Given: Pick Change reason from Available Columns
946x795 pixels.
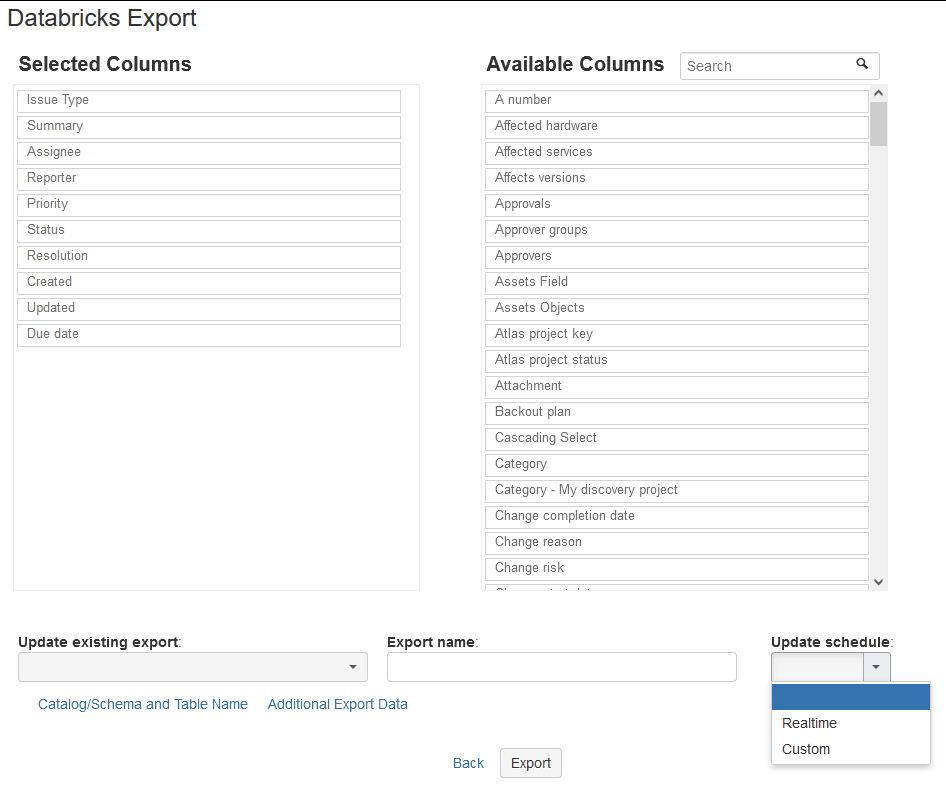Looking at the screenshot, I should point(677,543).
